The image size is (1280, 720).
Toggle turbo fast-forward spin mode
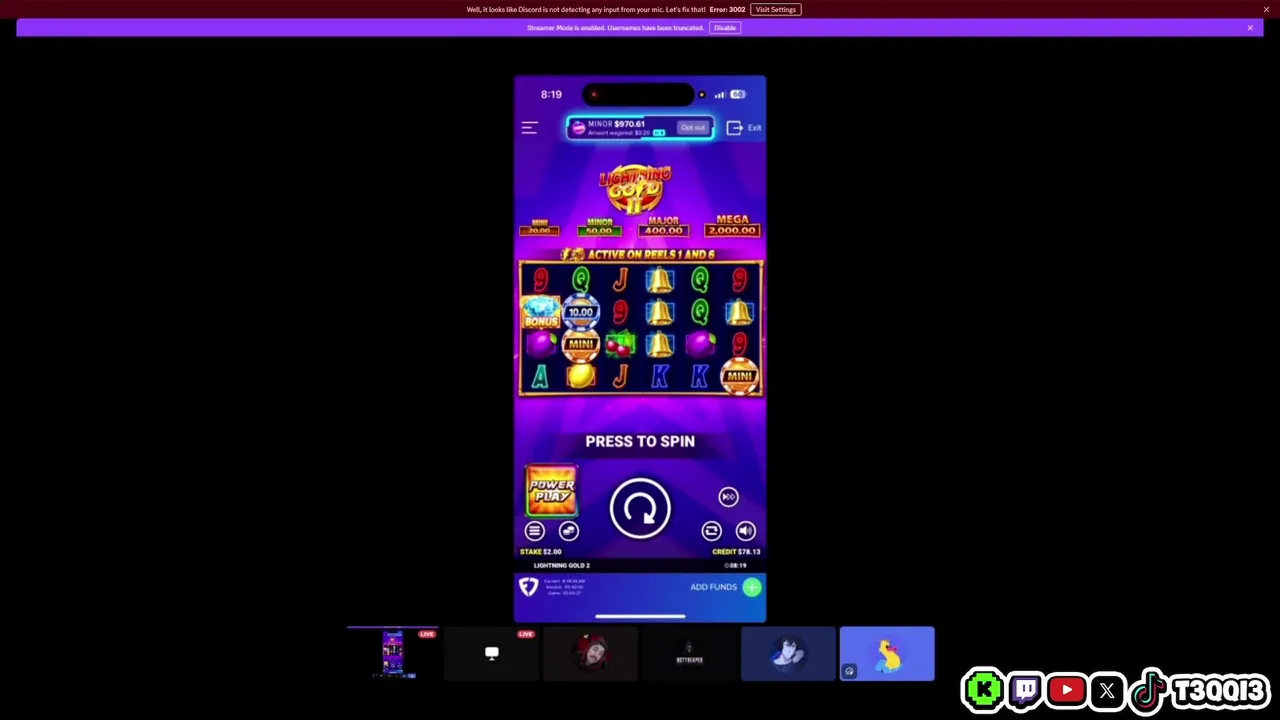point(728,497)
